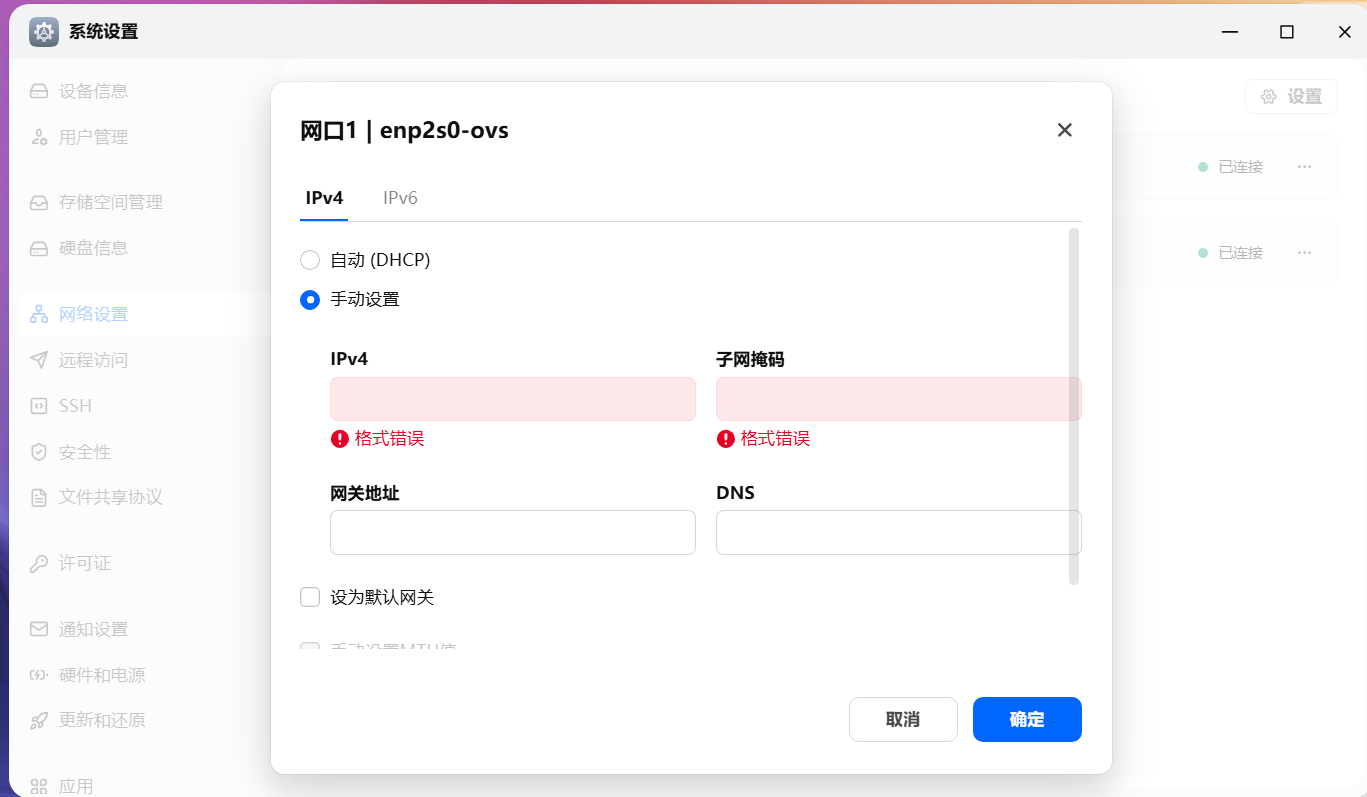The image size is (1367, 797).
Task: Click the SSH sidebar icon
Action: click(x=39, y=406)
